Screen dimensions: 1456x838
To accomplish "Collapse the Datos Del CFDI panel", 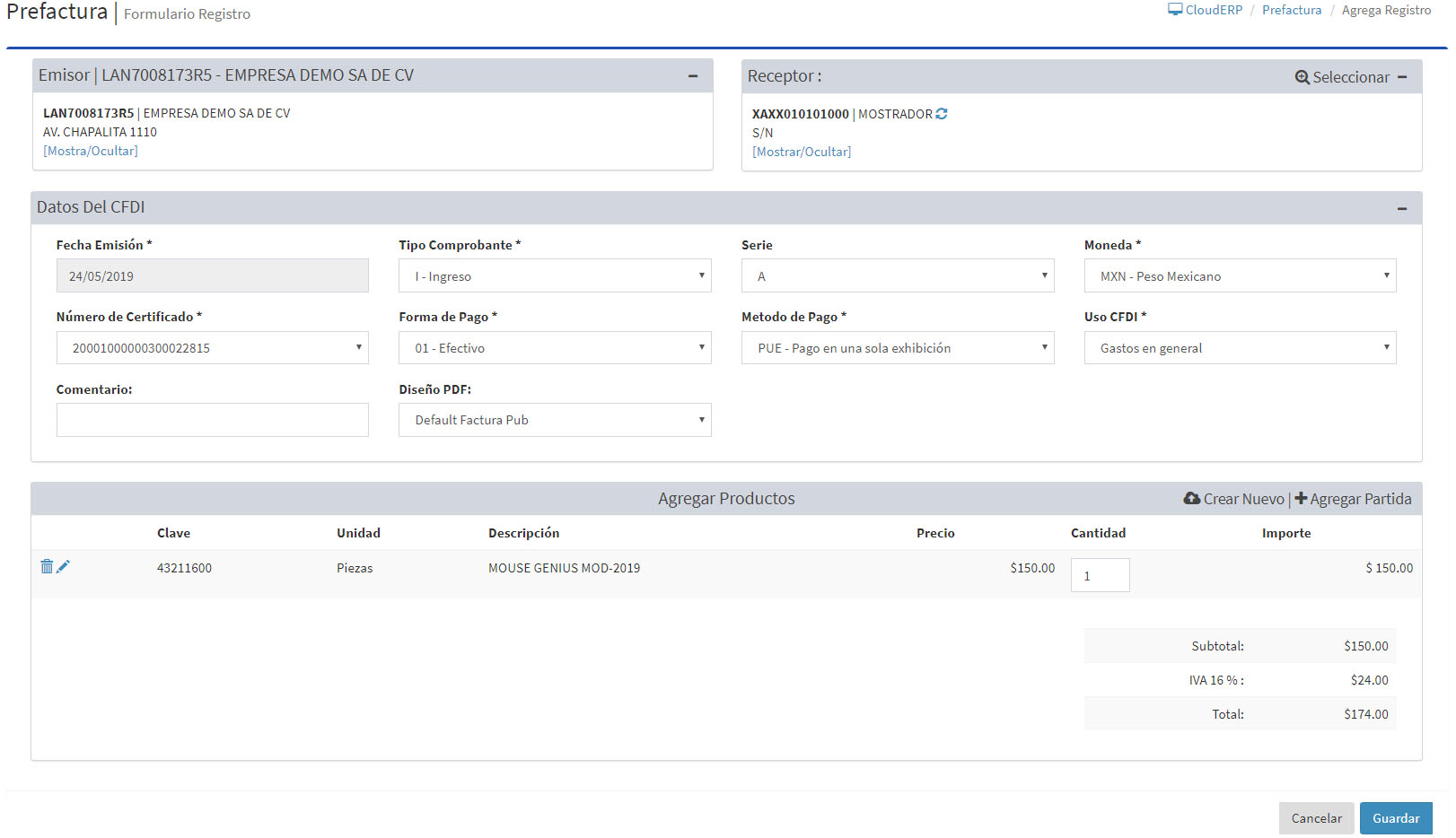I will 1402,208.
